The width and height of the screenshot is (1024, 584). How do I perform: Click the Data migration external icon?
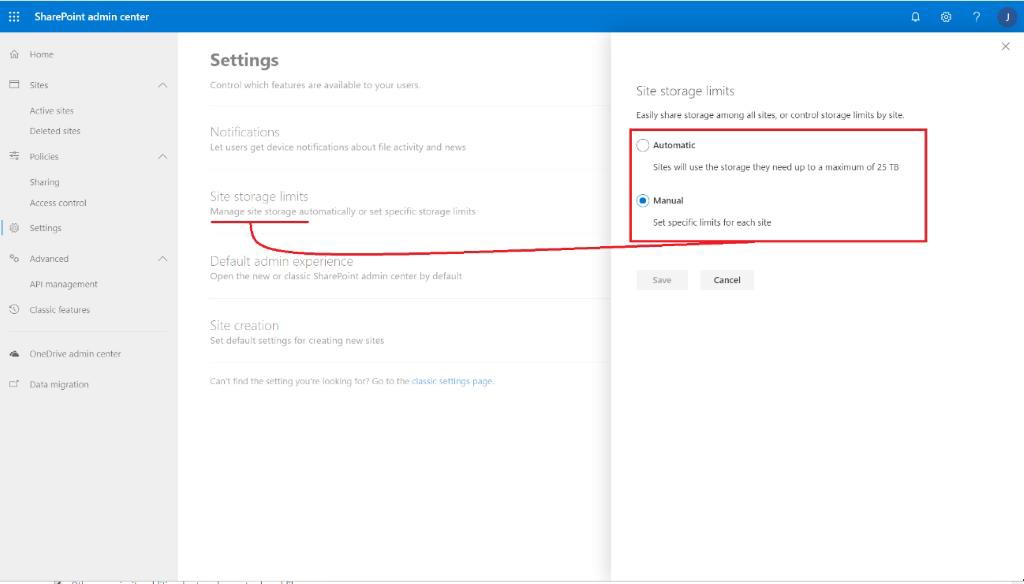click(x=14, y=384)
